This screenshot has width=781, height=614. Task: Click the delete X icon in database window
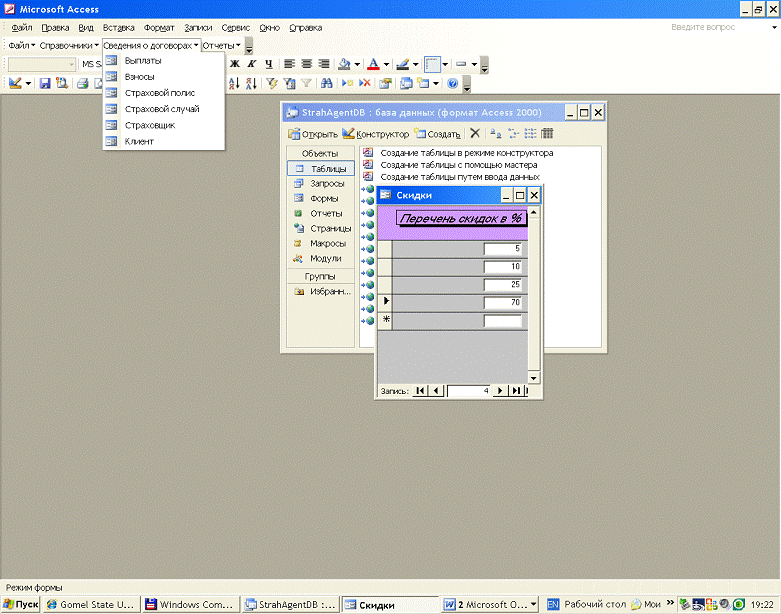[x=475, y=133]
